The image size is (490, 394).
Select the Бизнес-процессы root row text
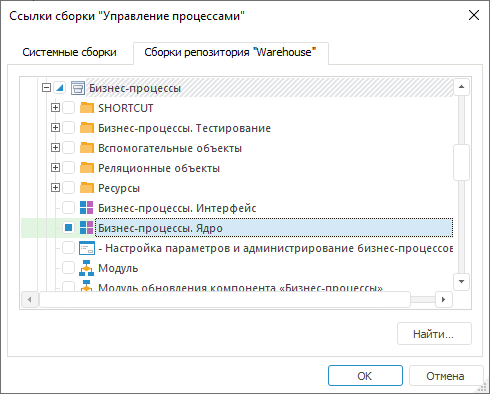point(135,88)
